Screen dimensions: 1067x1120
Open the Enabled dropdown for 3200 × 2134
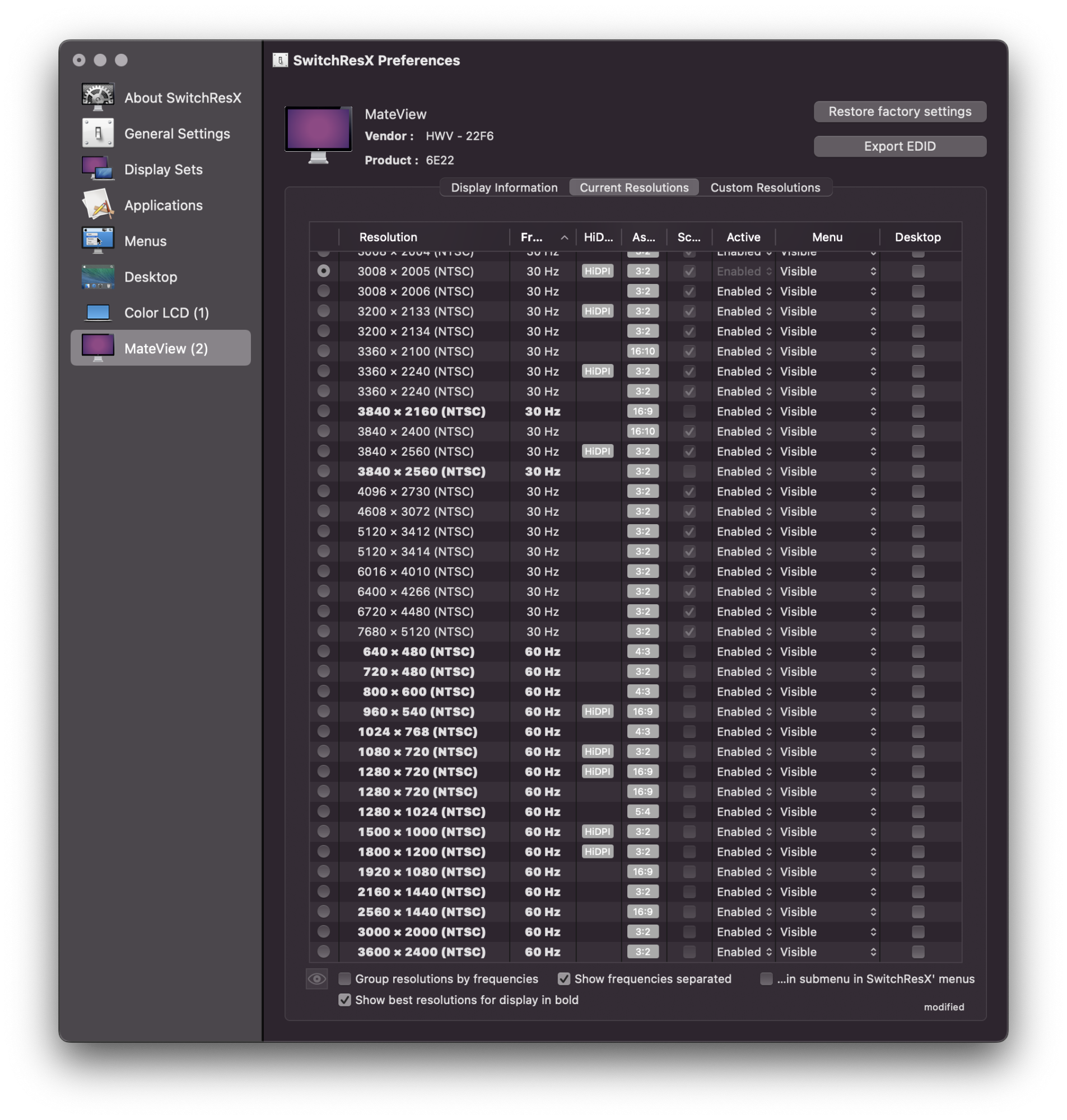744,331
